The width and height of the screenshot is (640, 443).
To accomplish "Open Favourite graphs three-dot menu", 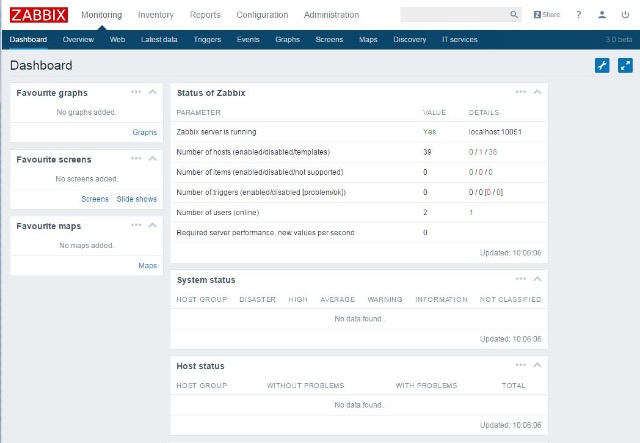I will pyautogui.click(x=136, y=92).
